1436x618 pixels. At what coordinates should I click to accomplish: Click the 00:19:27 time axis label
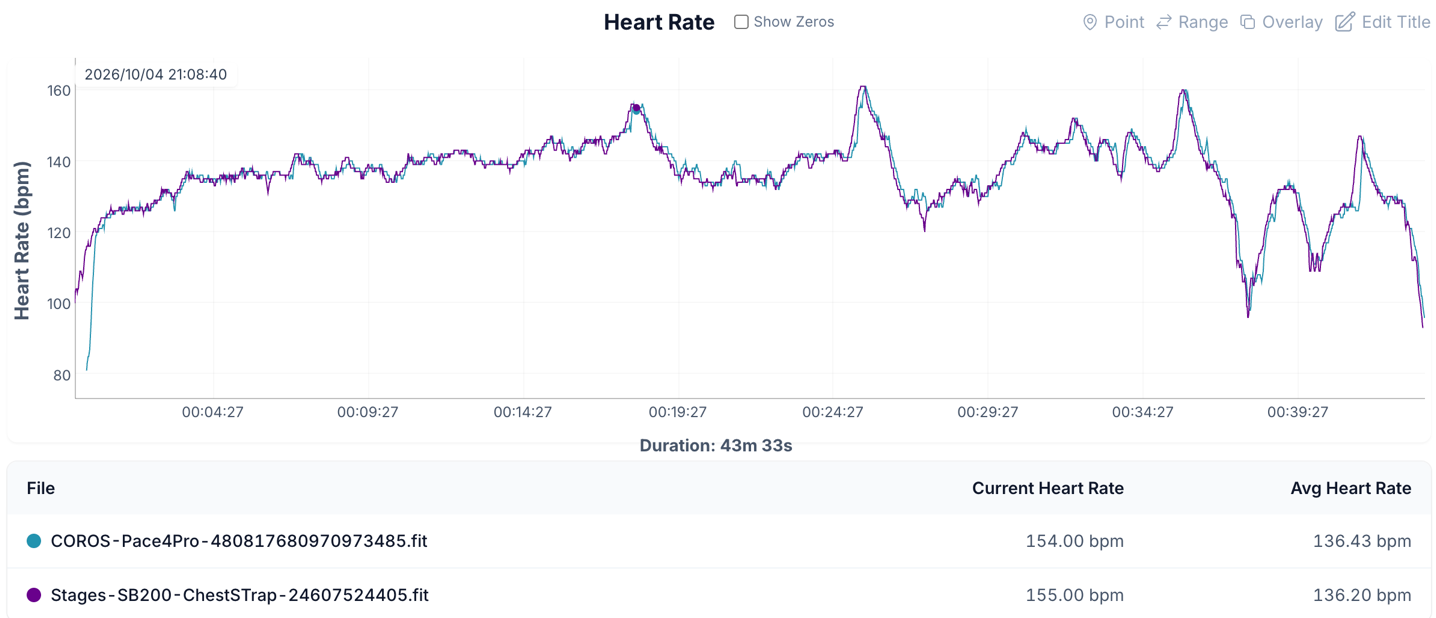pos(678,412)
